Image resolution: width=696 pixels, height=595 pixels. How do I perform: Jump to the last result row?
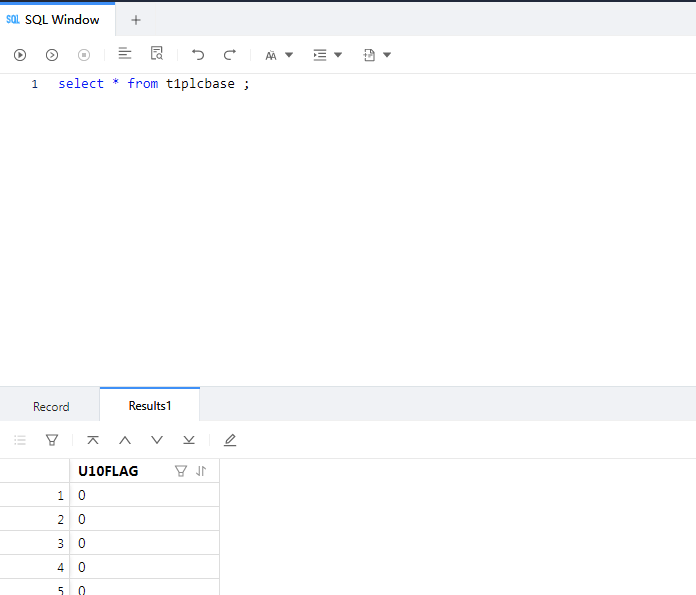[189, 440]
